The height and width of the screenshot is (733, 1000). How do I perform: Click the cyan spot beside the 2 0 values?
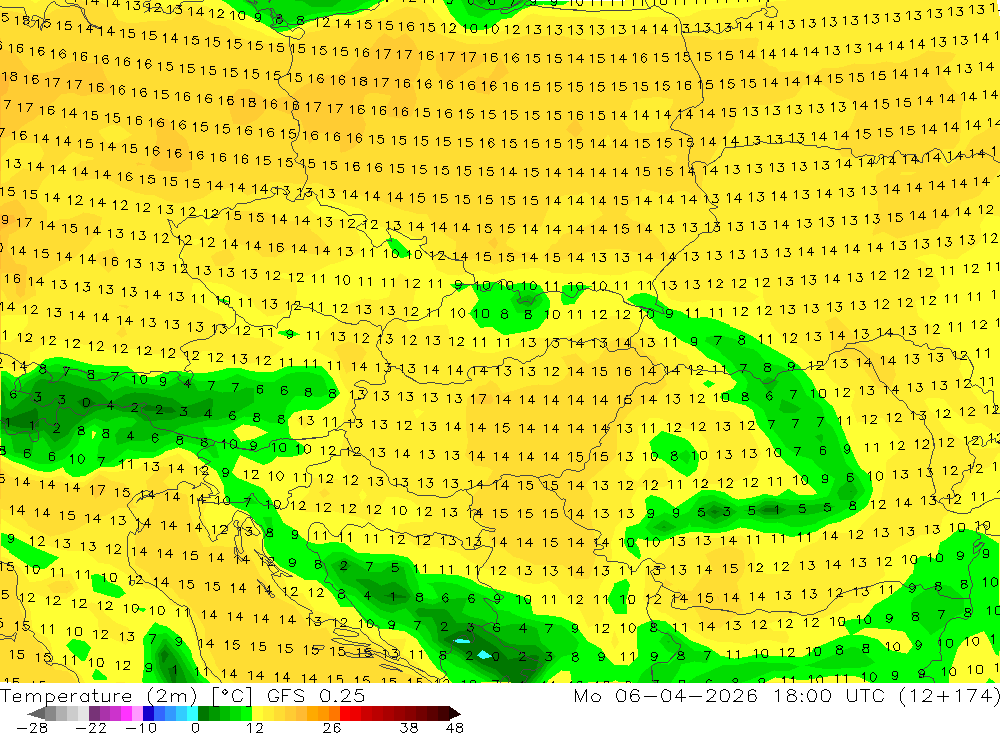(x=484, y=655)
